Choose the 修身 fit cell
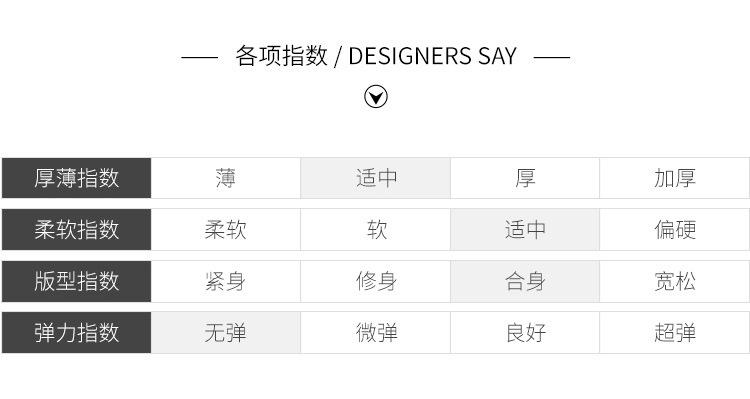 click(x=375, y=281)
